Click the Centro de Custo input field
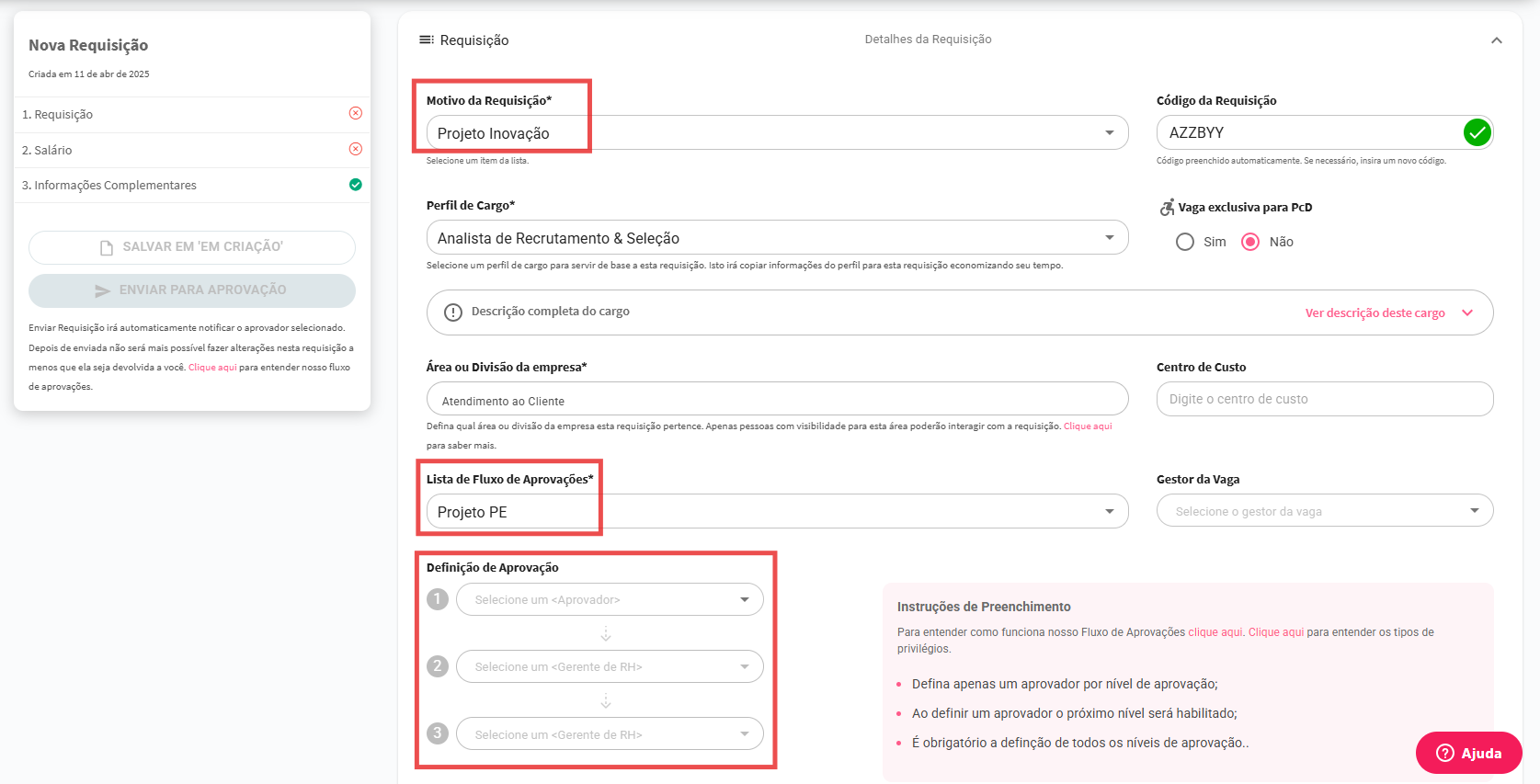The width and height of the screenshot is (1540, 784). point(1324,399)
